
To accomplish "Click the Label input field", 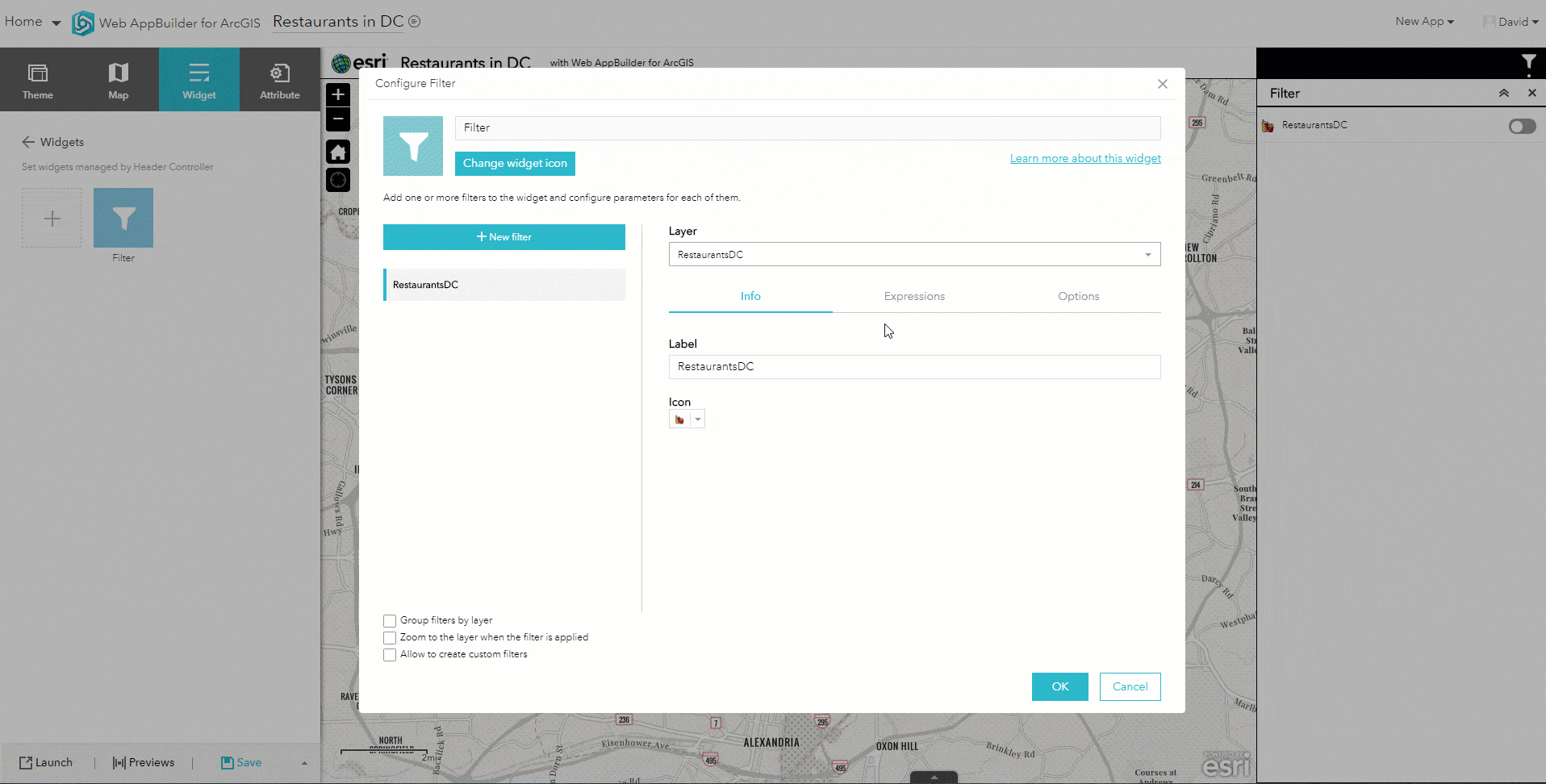I will coord(914,367).
